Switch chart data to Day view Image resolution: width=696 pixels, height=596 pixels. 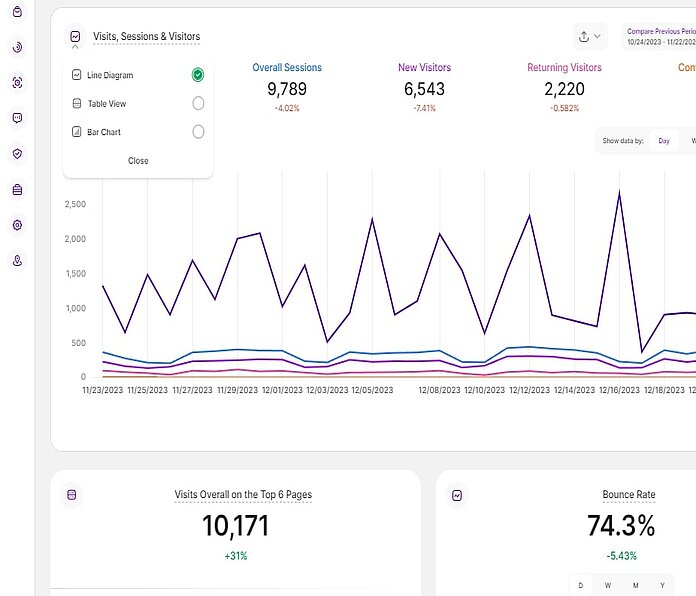pos(663,142)
